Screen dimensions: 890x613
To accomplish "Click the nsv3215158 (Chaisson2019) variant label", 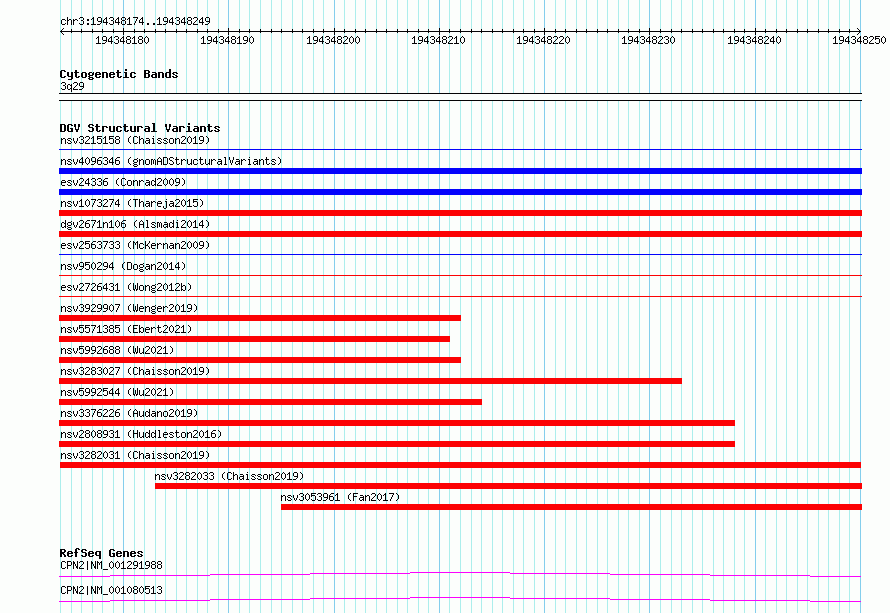I will click(135, 140).
